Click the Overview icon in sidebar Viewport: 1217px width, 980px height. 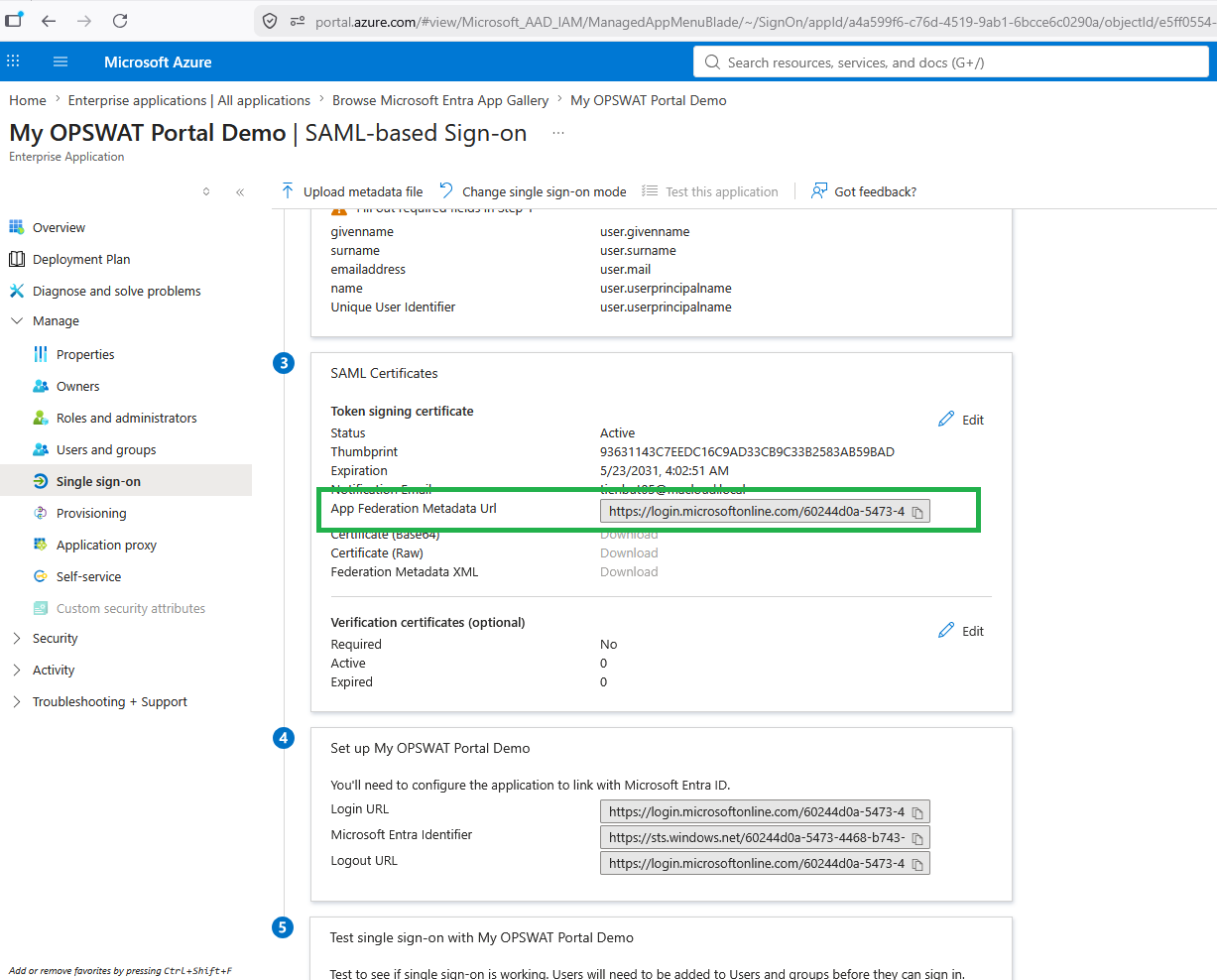16,227
